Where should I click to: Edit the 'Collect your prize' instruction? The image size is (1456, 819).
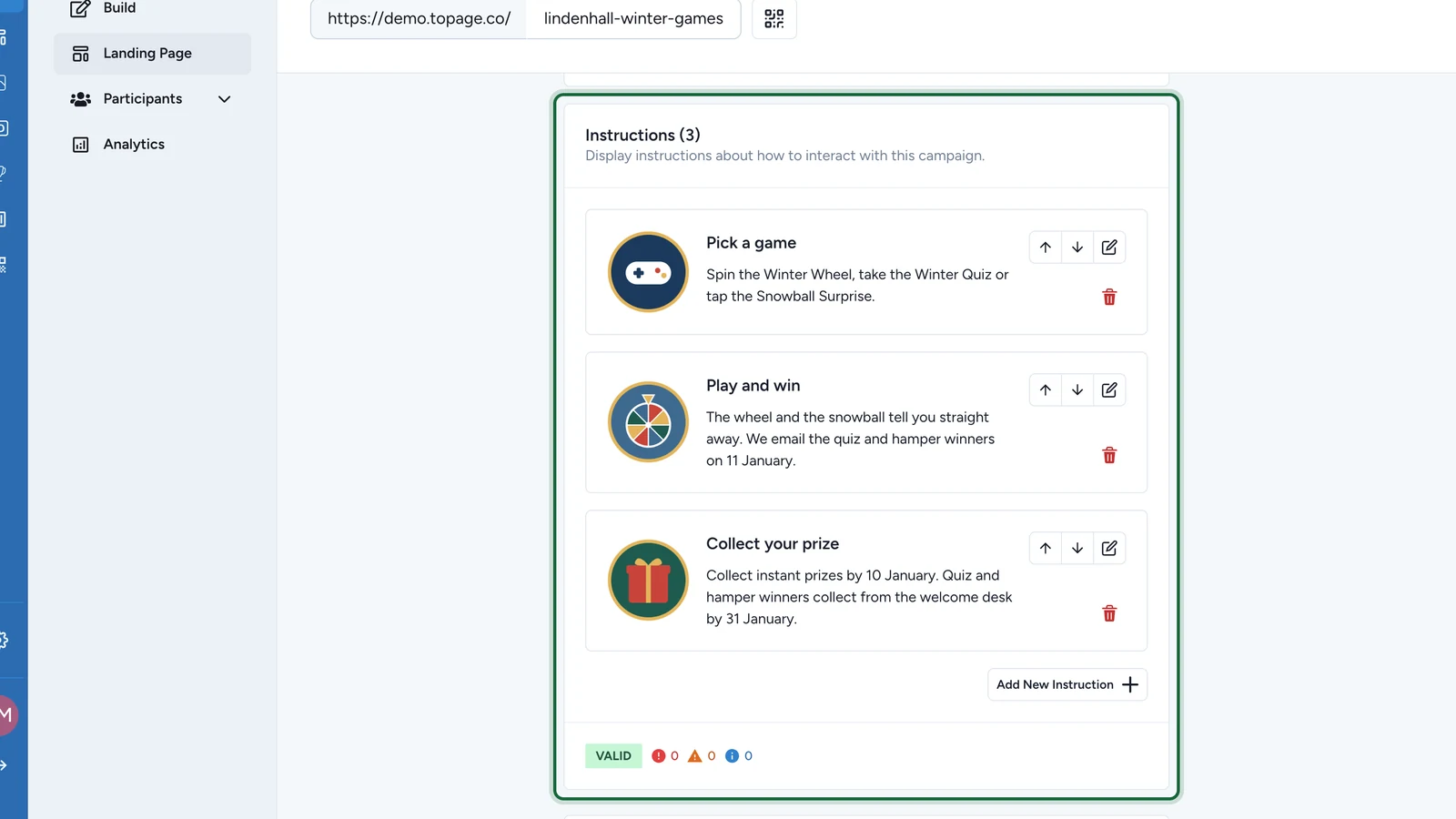tap(1109, 549)
